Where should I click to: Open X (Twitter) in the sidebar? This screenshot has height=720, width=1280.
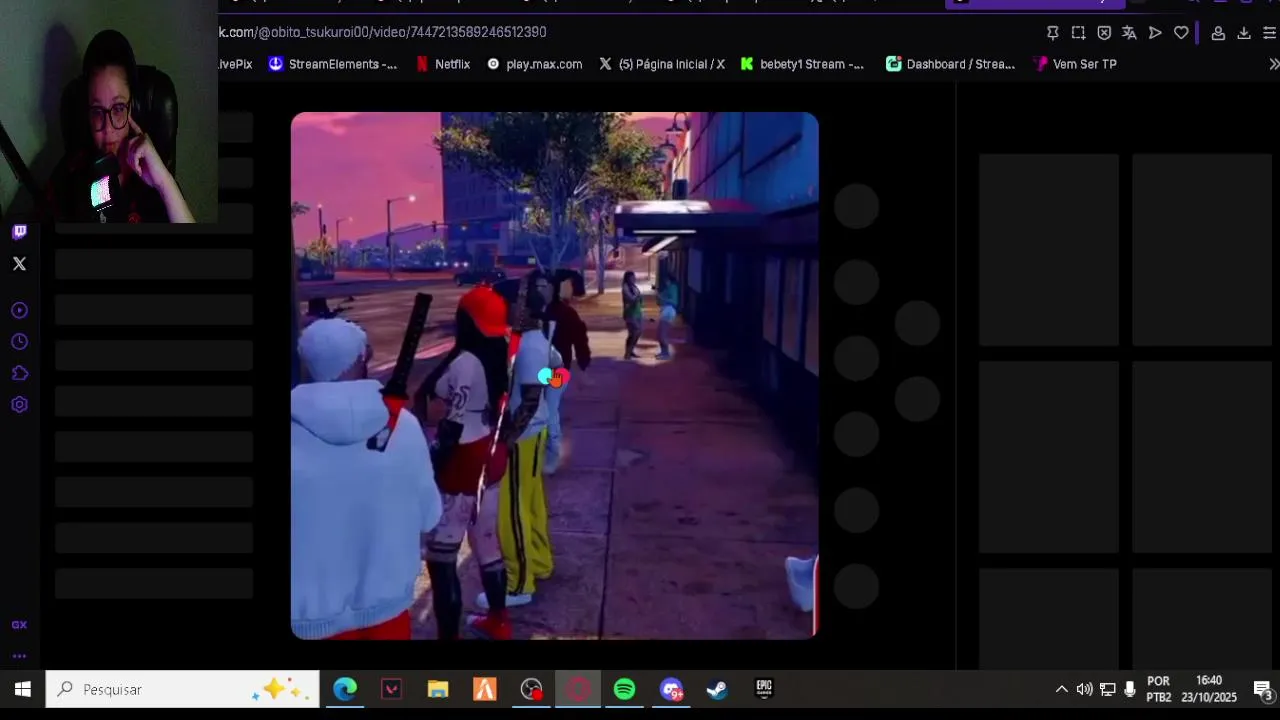click(x=19, y=264)
